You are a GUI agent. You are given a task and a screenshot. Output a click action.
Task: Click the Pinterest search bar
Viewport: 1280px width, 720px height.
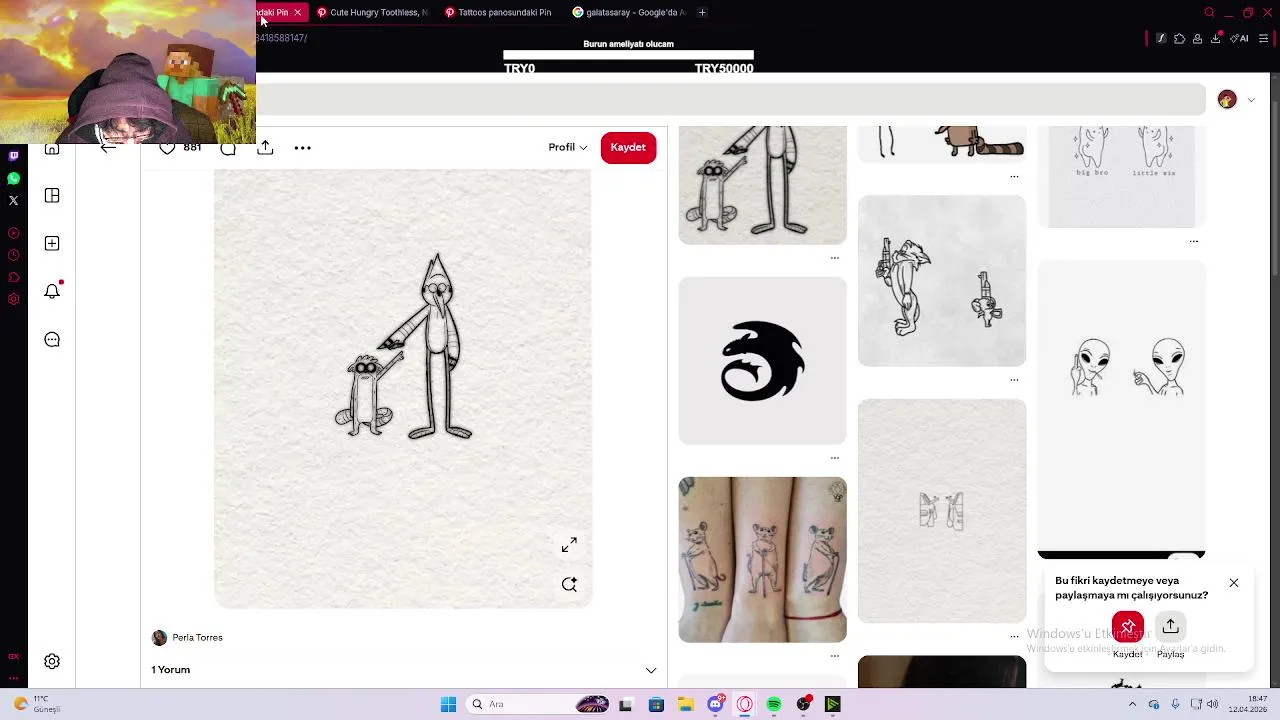pyautogui.click(x=731, y=99)
